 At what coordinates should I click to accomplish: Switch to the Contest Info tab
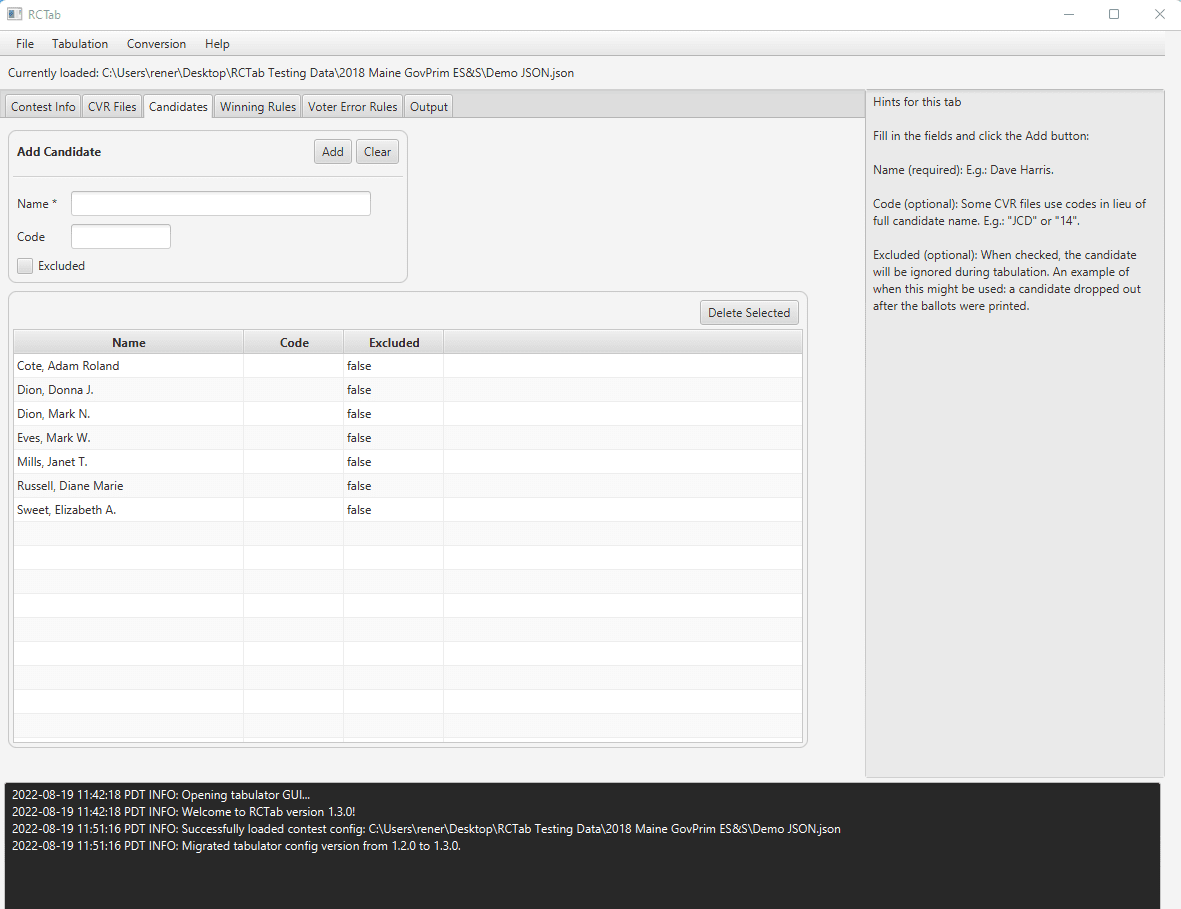[43, 107]
